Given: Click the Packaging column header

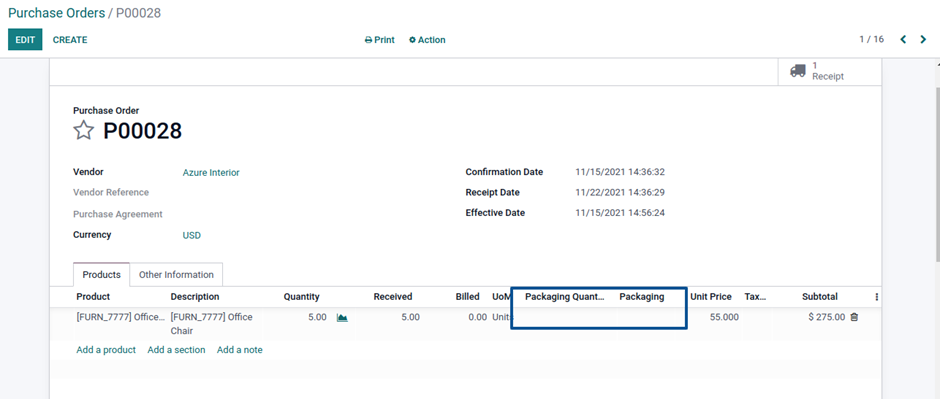Looking at the screenshot, I should [x=641, y=297].
